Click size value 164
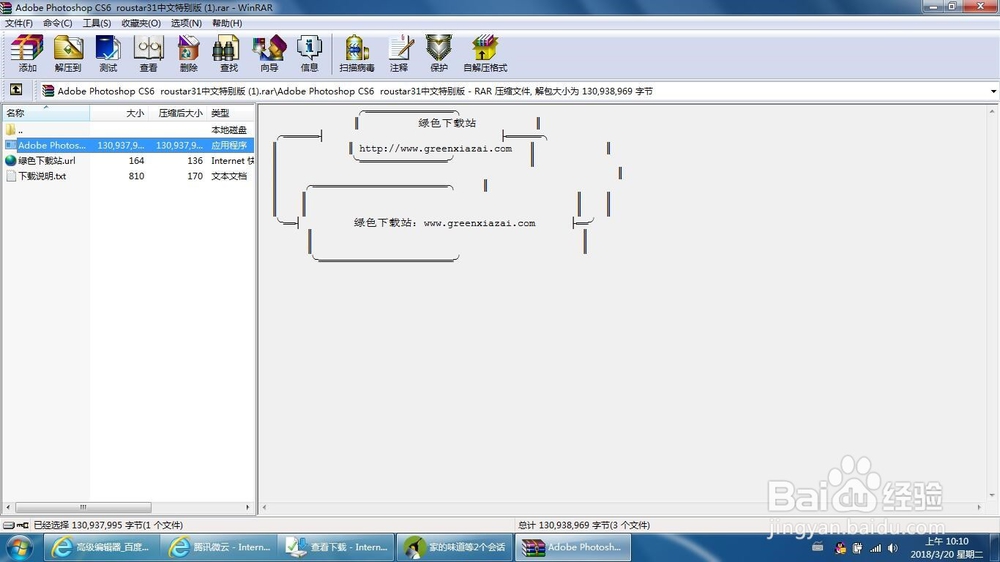 point(136,161)
